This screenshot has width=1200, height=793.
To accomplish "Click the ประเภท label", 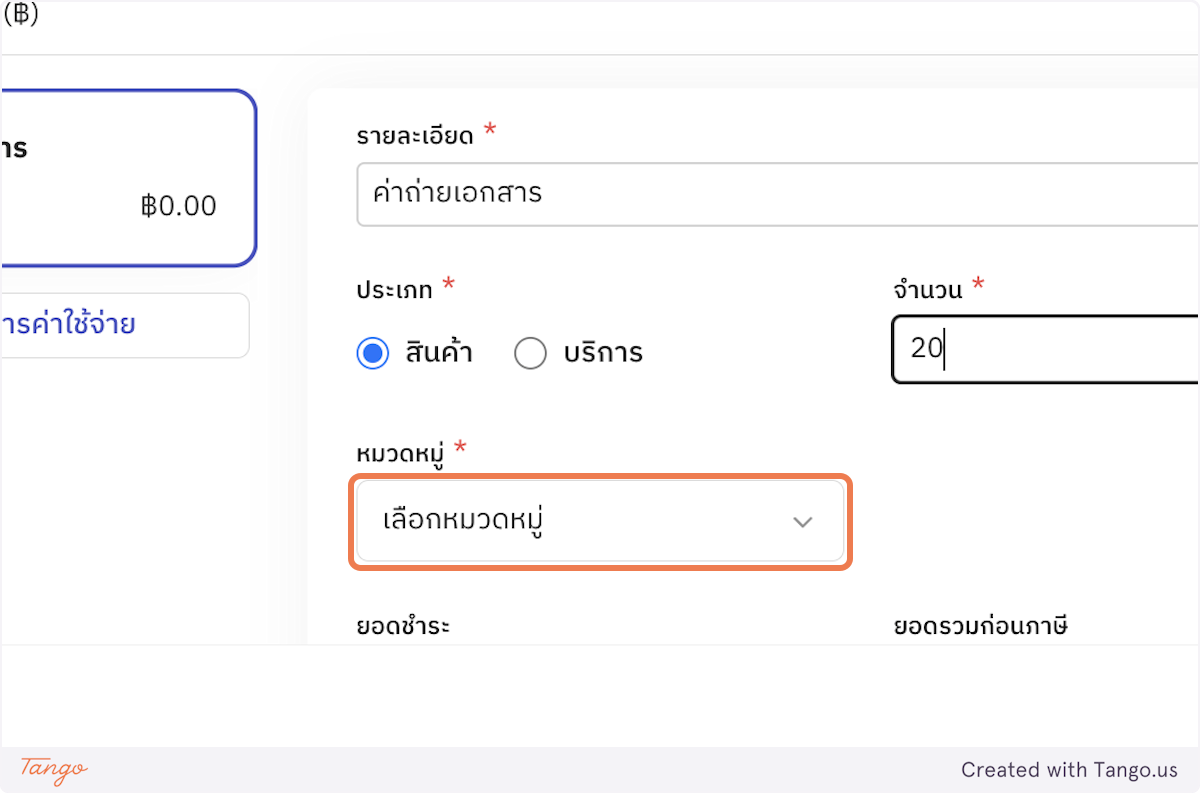I will pyautogui.click(x=395, y=290).
